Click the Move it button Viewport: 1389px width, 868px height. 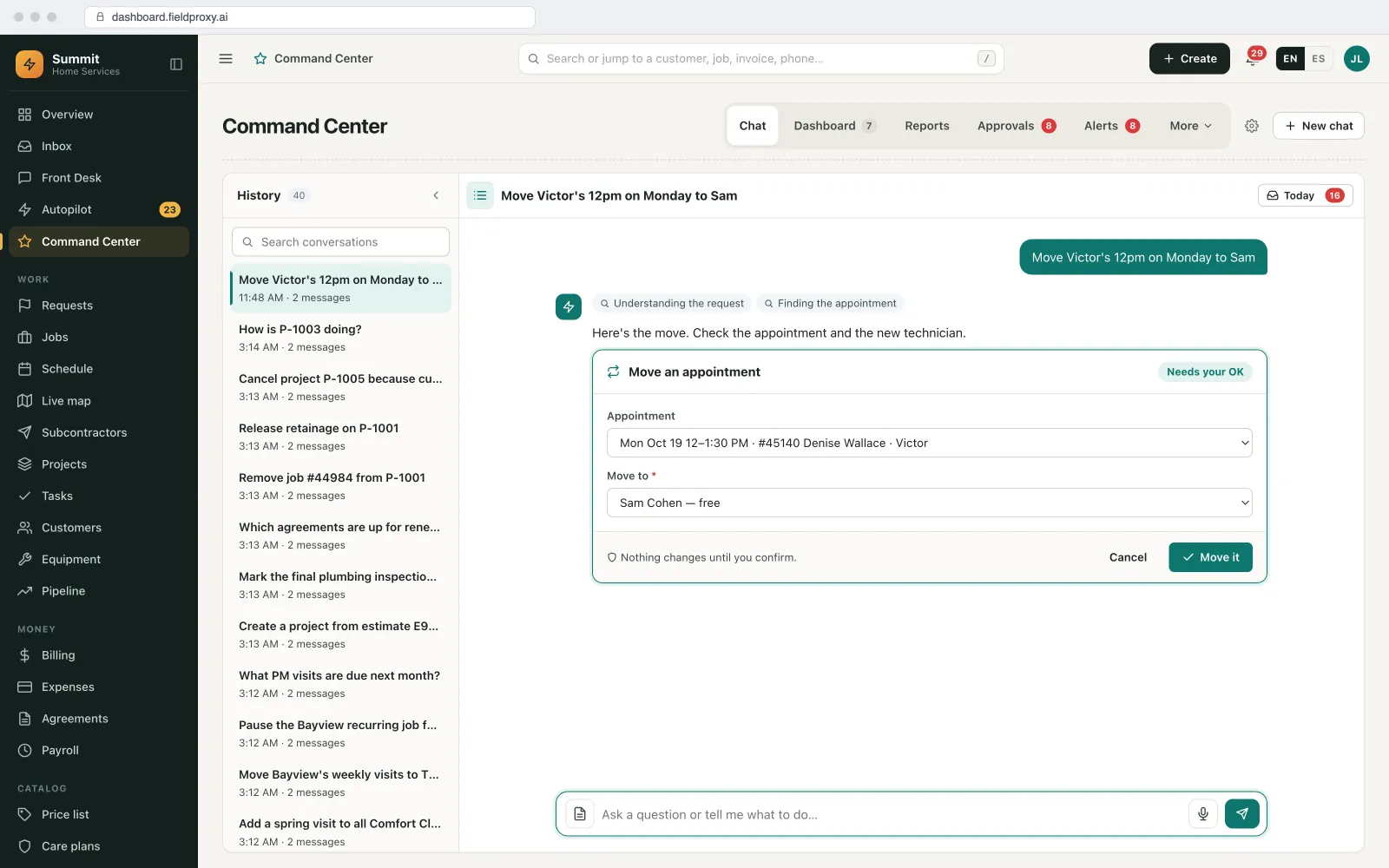[x=1210, y=557]
